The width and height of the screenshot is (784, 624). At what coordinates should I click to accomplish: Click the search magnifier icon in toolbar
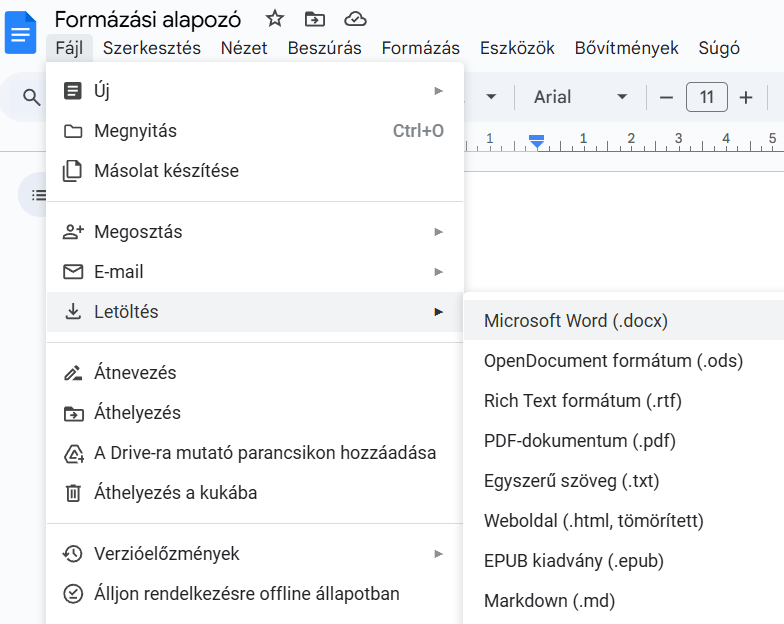(x=32, y=98)
